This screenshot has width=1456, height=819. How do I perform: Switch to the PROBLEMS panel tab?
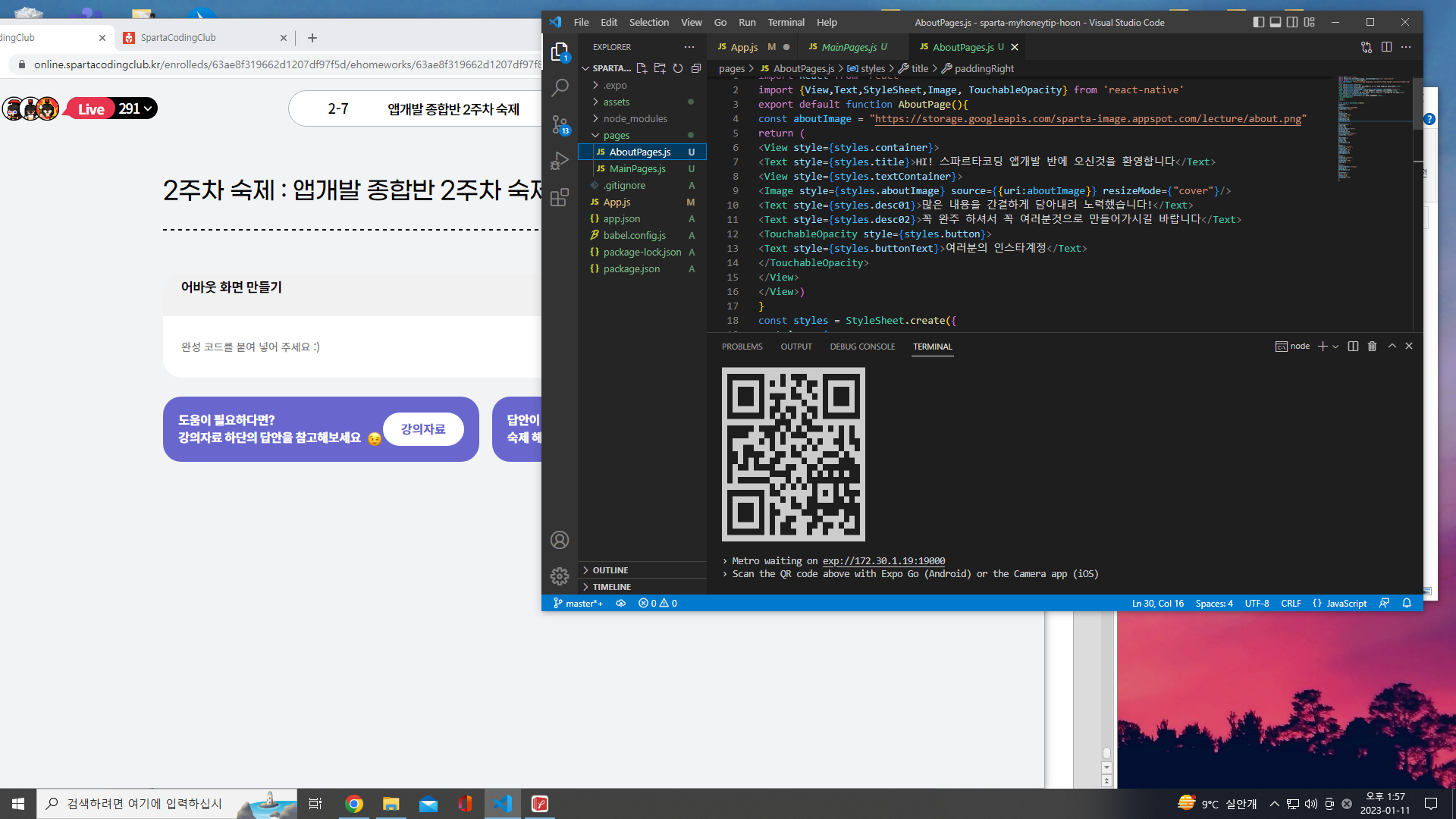click(x=742, y=347)
